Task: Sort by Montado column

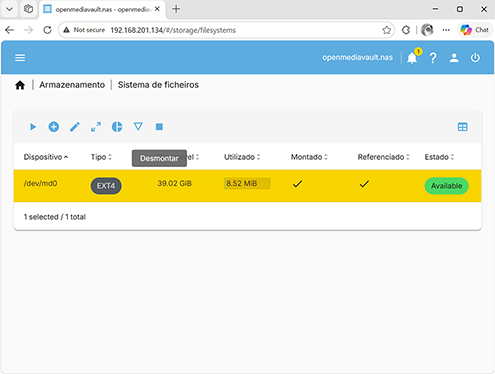Action: (x=309, y=157)
